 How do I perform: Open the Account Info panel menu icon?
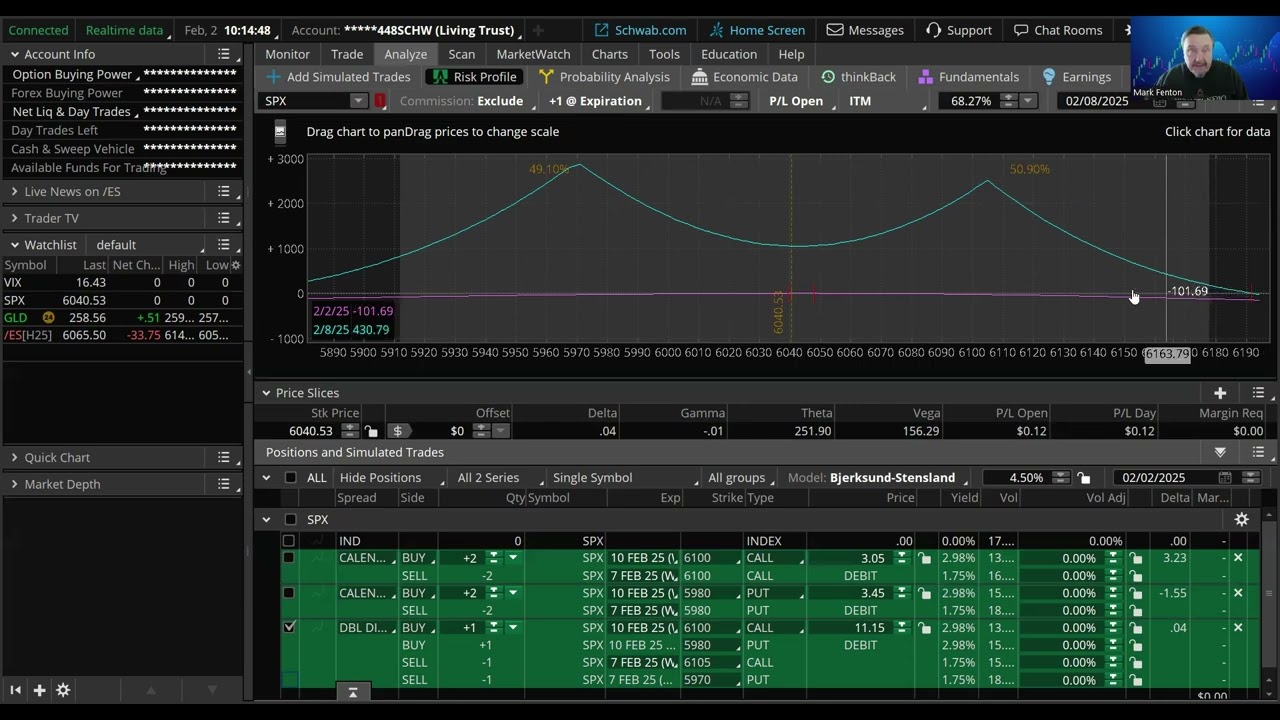click(224, 54)
